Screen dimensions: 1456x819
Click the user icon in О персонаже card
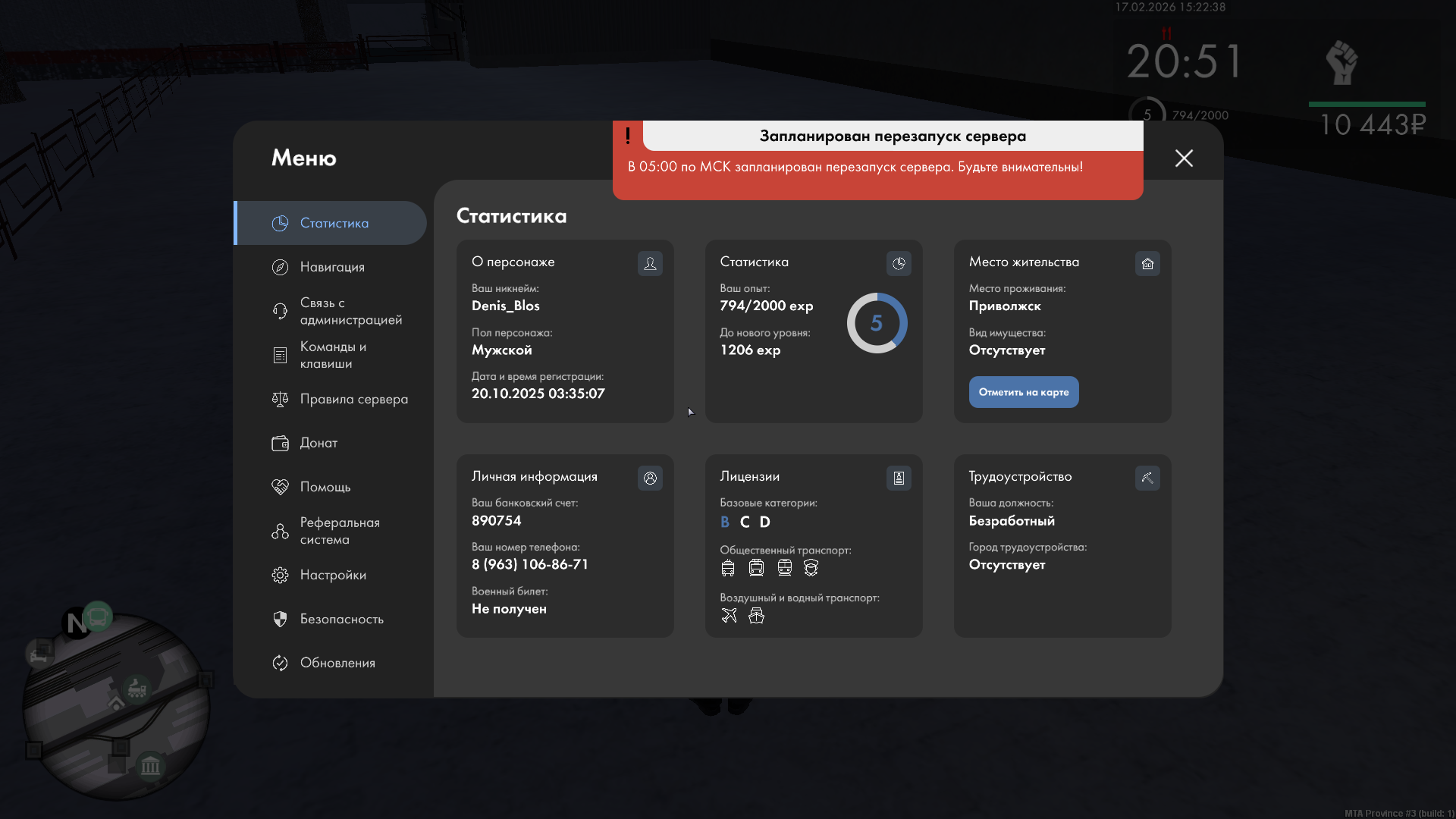point(650,263)
